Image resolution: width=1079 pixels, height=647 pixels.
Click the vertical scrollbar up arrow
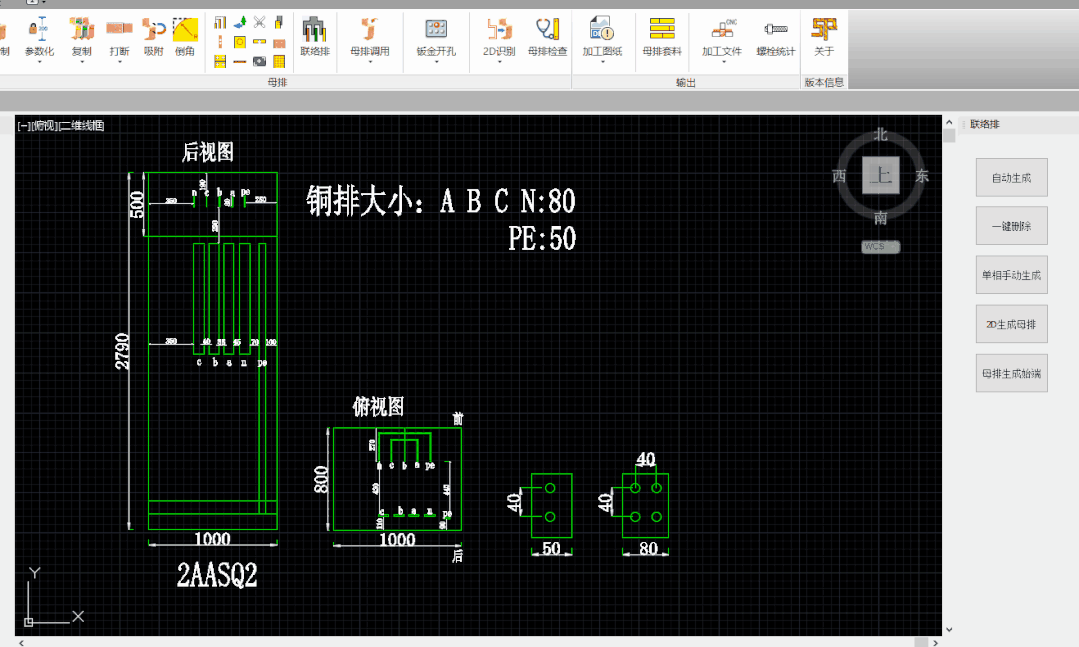(949, 123)
